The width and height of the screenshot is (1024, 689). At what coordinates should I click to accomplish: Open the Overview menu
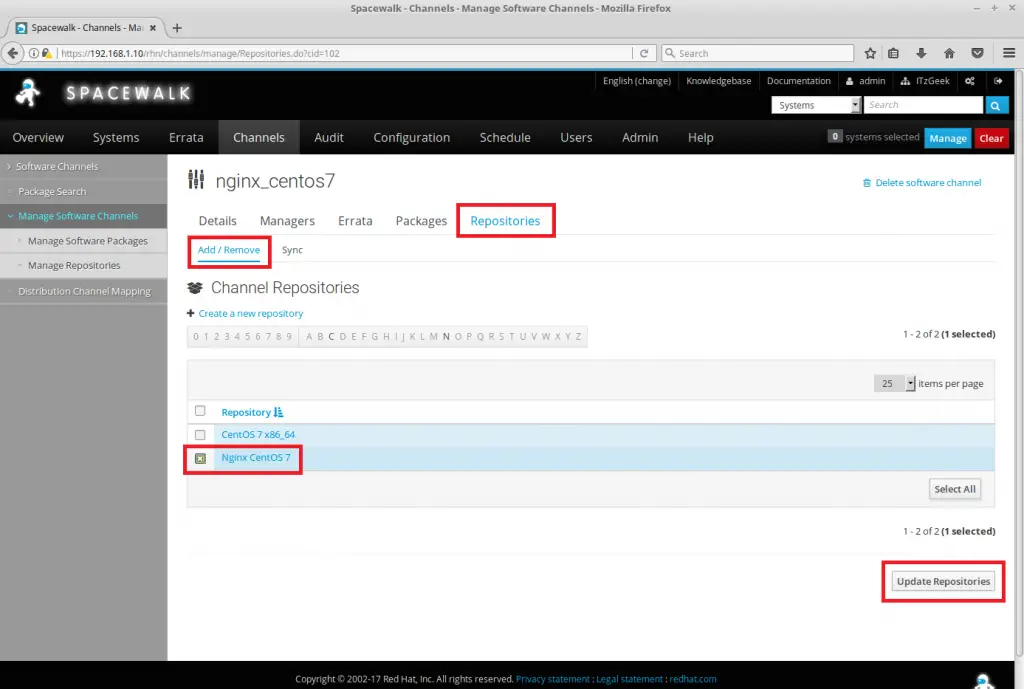pyautogui.click(x=38, y=138)
